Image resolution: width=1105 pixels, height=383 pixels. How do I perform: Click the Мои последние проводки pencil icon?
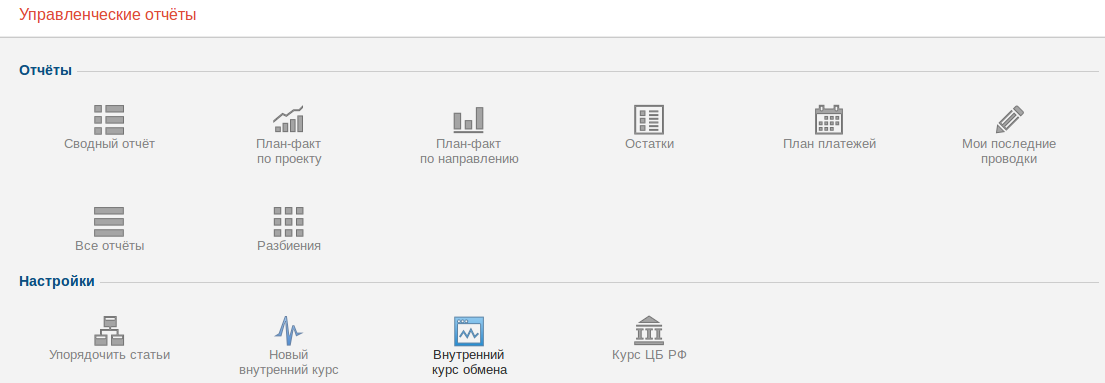[1009, 119]
